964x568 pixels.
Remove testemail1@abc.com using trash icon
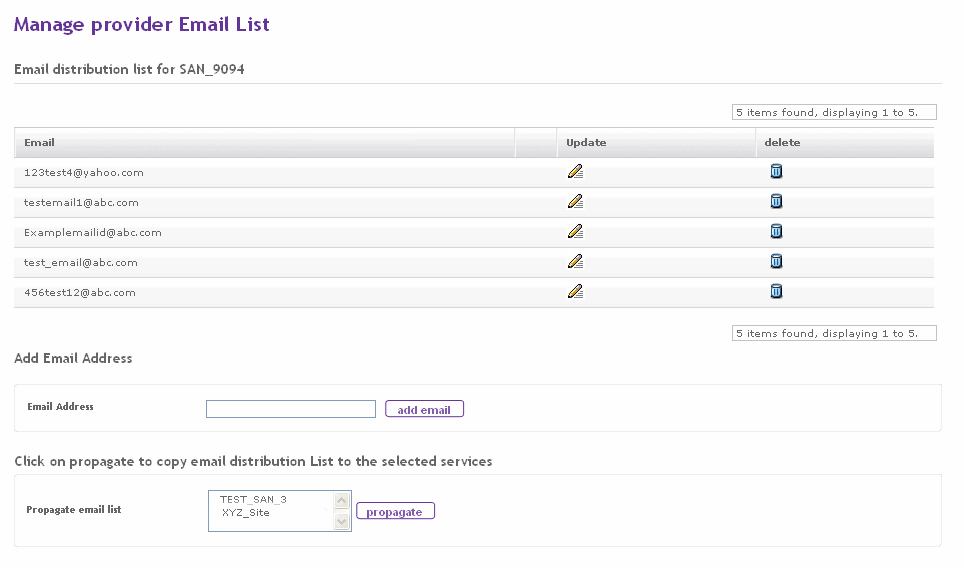(776, 201)
